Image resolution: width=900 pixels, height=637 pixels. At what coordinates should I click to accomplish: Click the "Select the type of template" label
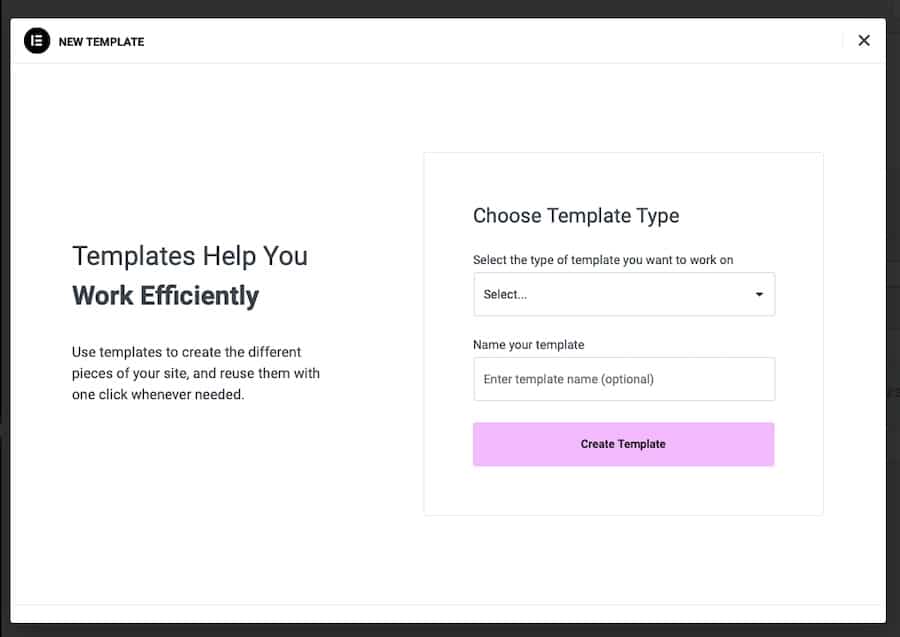tap(603, 260)
